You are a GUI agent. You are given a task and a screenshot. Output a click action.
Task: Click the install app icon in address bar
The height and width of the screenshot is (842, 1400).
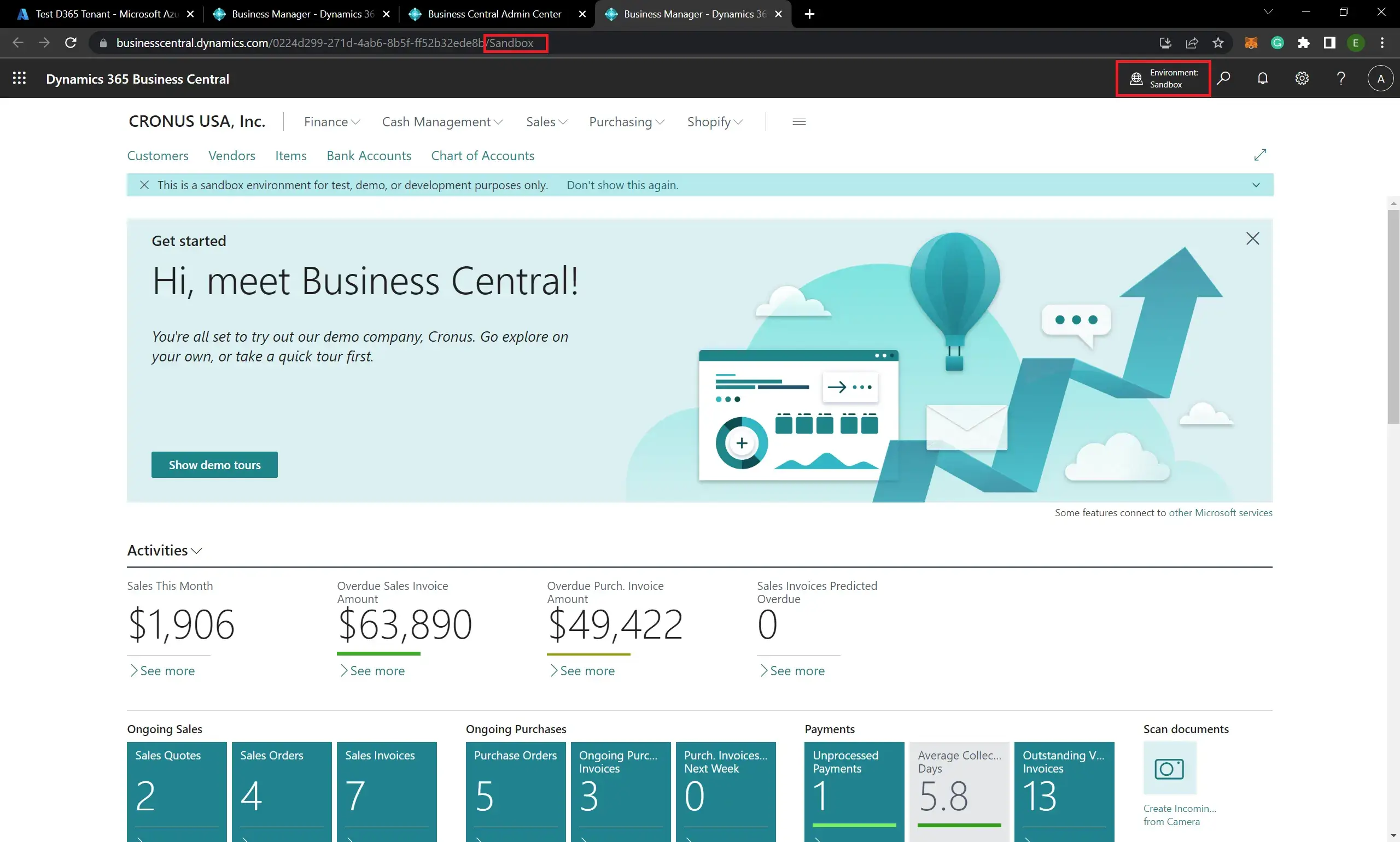click(1165, 43)
